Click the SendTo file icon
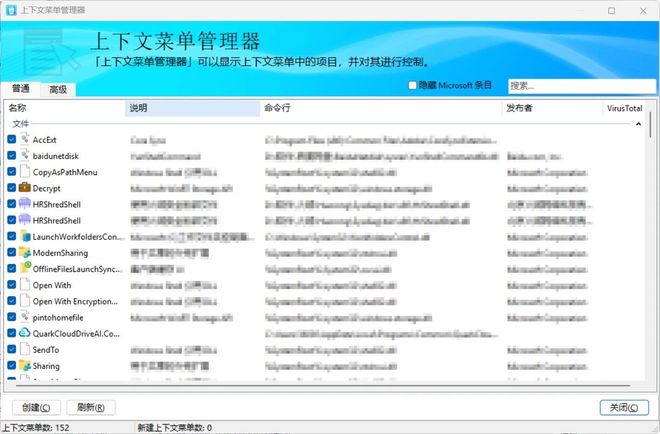Screen dimensions: 660x434 25,349
